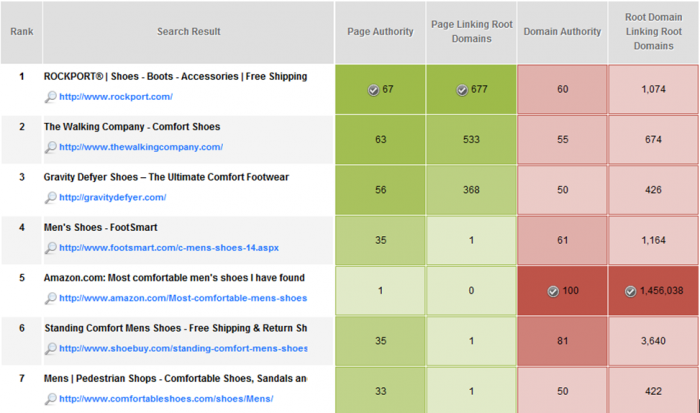Click magnifier icon beside gravitydefyer.com URL

[x=50, y=197]
